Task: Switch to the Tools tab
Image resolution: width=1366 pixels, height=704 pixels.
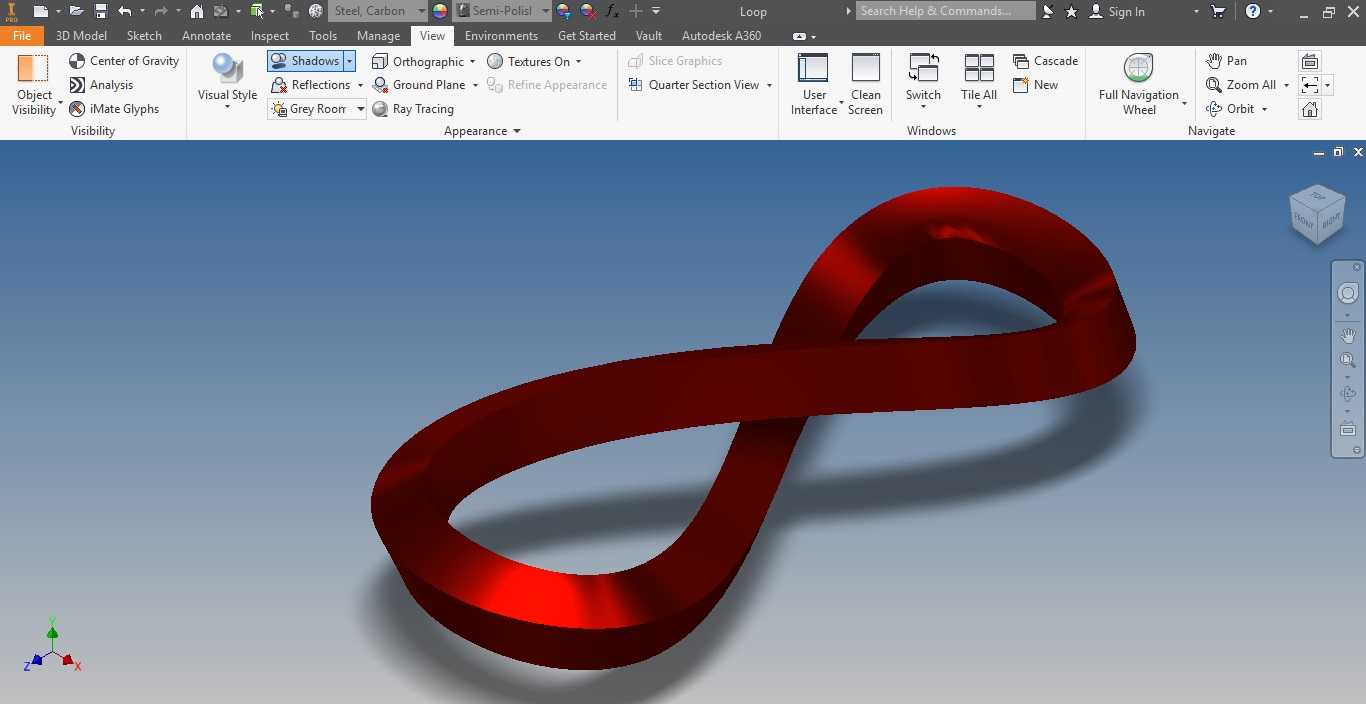Action: 323,35
